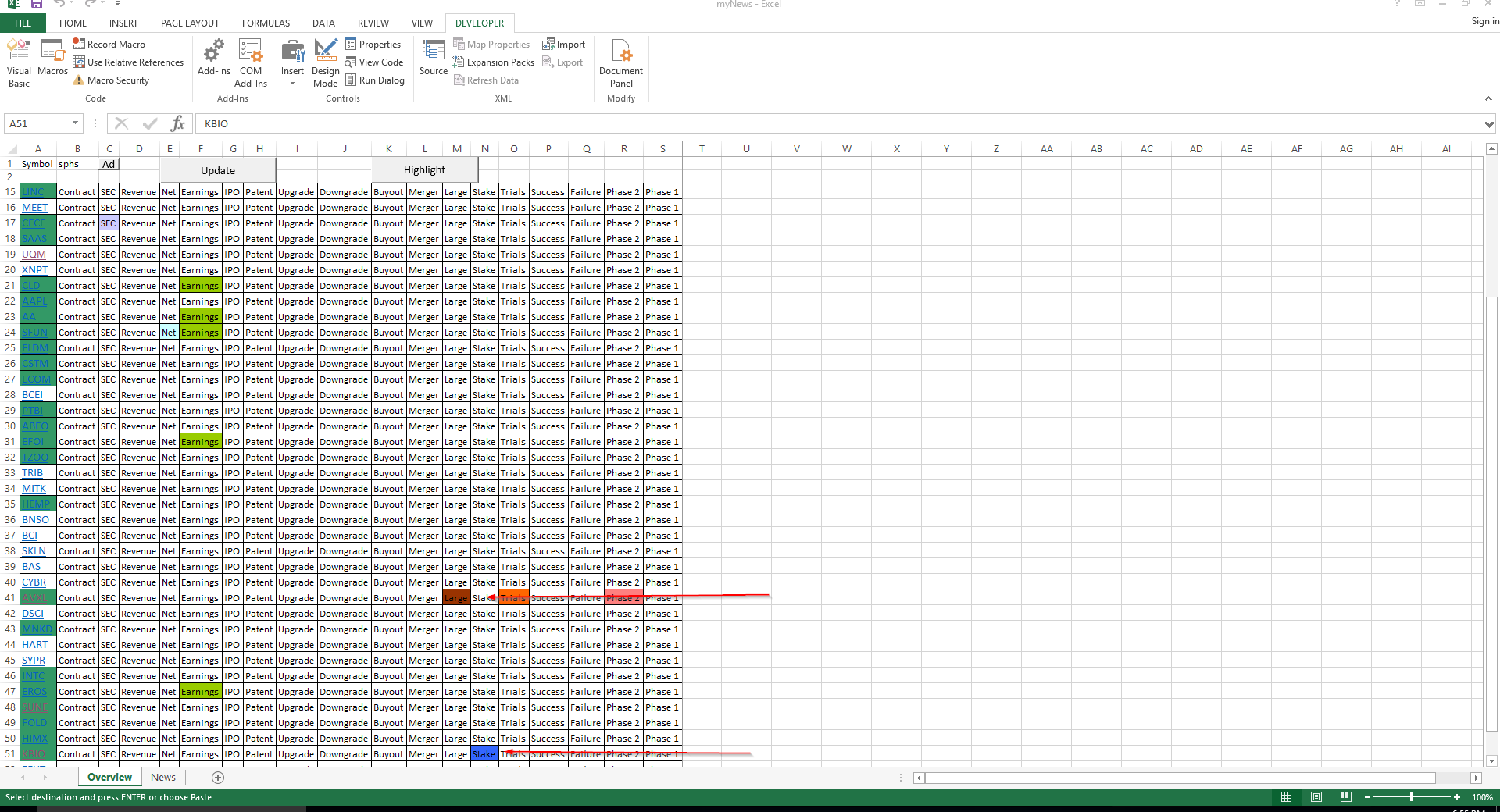Select the brown Large cell in row 41

point(456,598)
